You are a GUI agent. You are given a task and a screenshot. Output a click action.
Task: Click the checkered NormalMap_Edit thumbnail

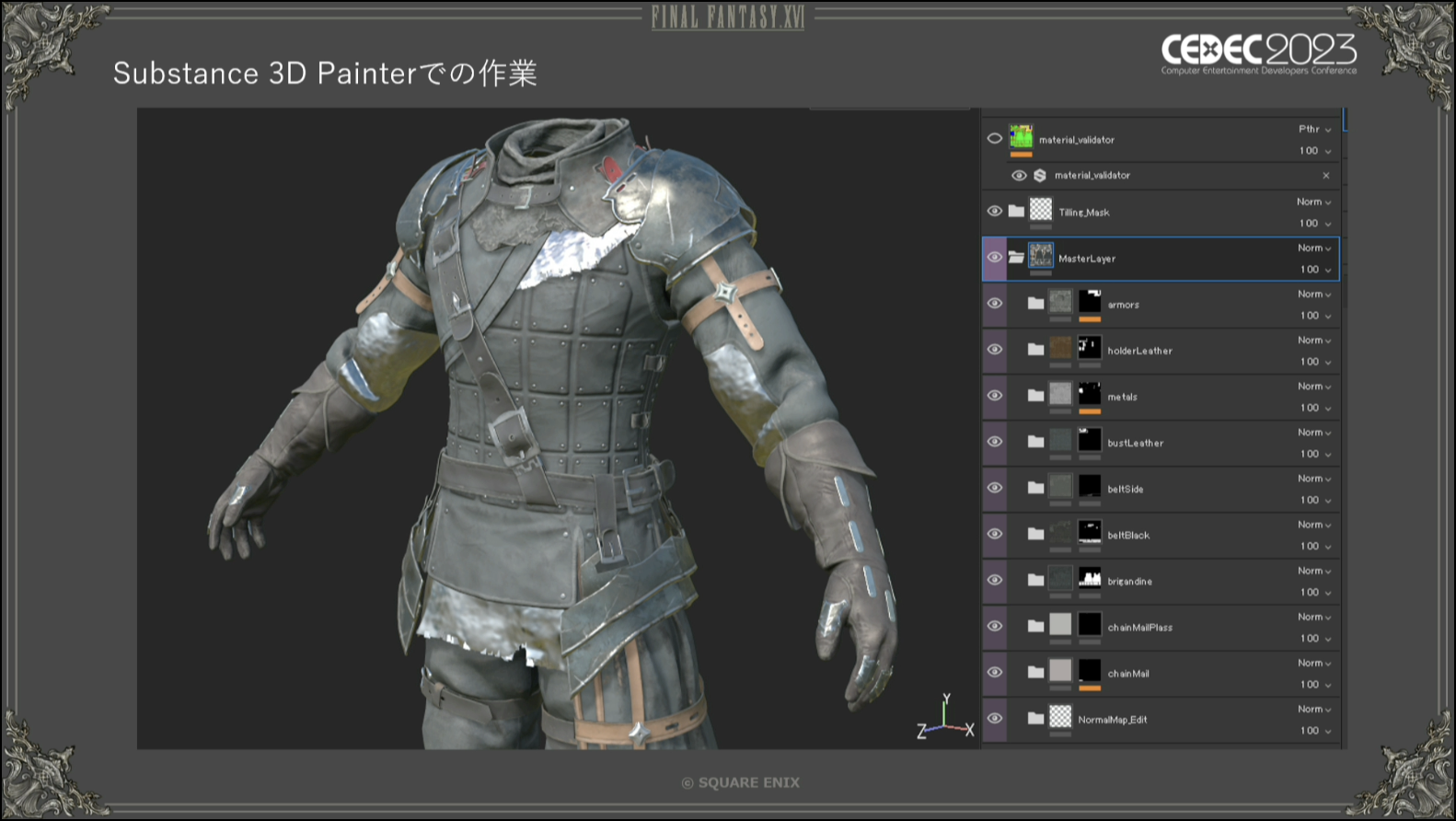coord(1060,715)
